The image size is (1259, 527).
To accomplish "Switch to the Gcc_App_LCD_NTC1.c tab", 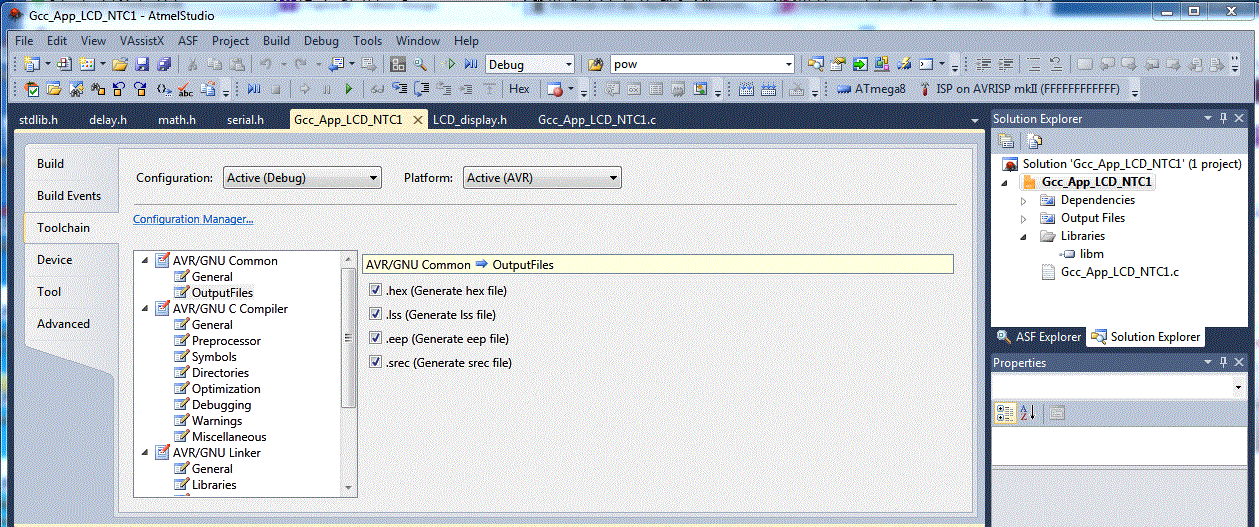I will [597, 120].
